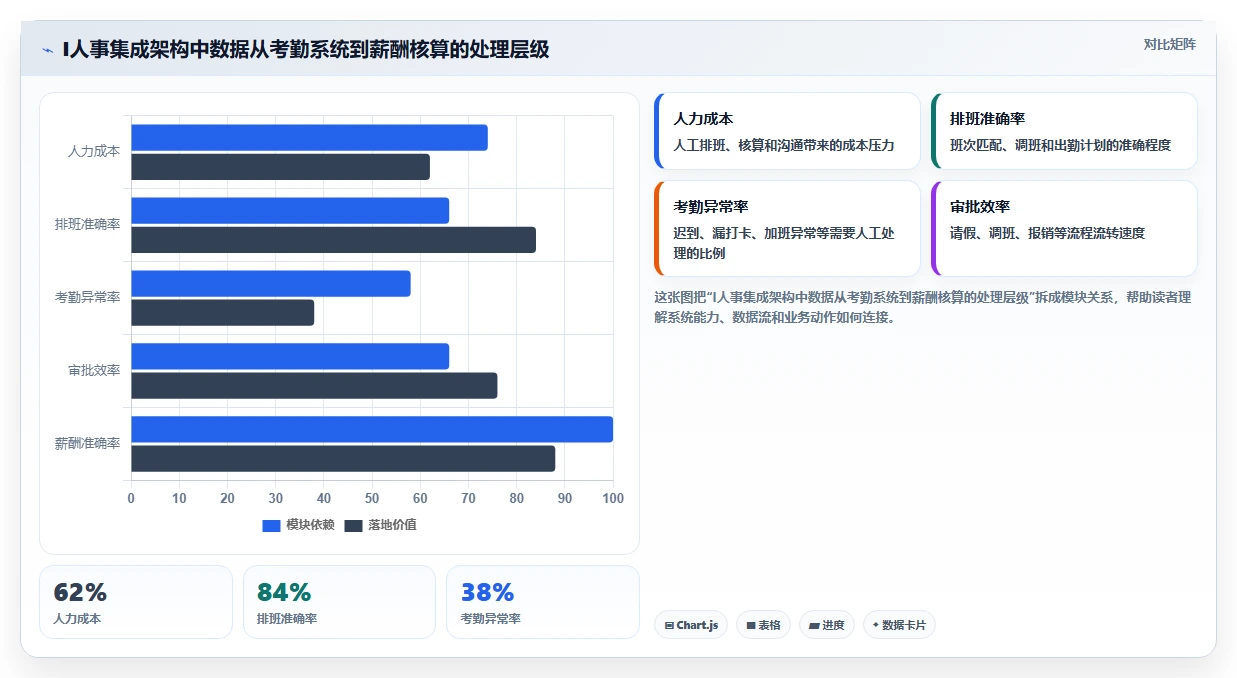This screenshot has height=678, width=1237.
Task: Click the 84% 排班准确率 stat card
Action: point(339,602)
